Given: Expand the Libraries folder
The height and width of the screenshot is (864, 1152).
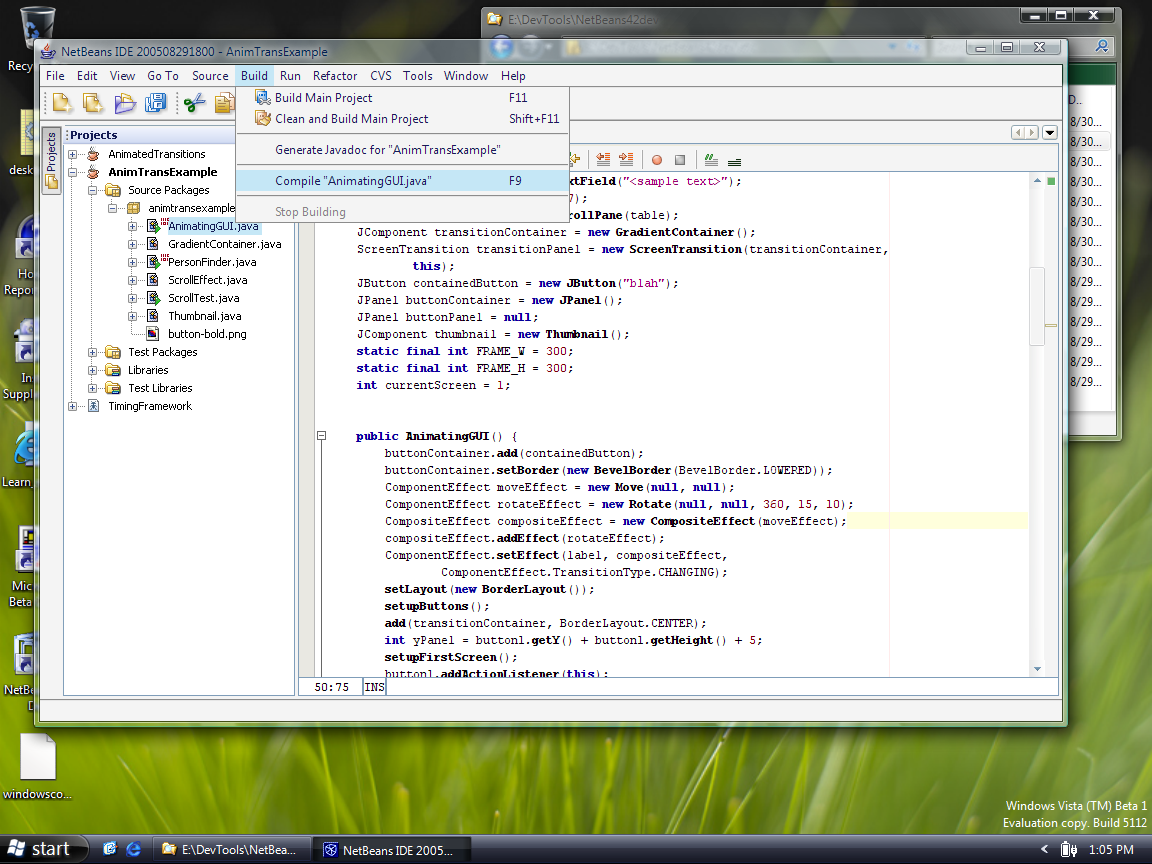Looking at the screenshot, I should [x=93, y=370].
